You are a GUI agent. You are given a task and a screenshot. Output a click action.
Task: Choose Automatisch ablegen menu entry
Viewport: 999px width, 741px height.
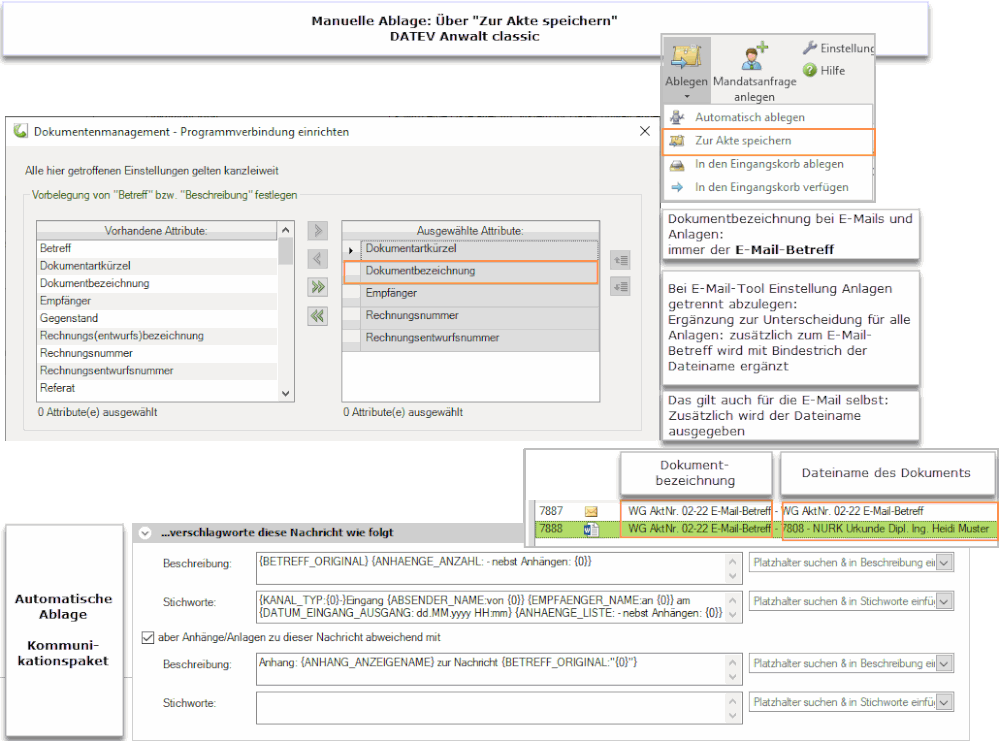[x=767, y=117]
